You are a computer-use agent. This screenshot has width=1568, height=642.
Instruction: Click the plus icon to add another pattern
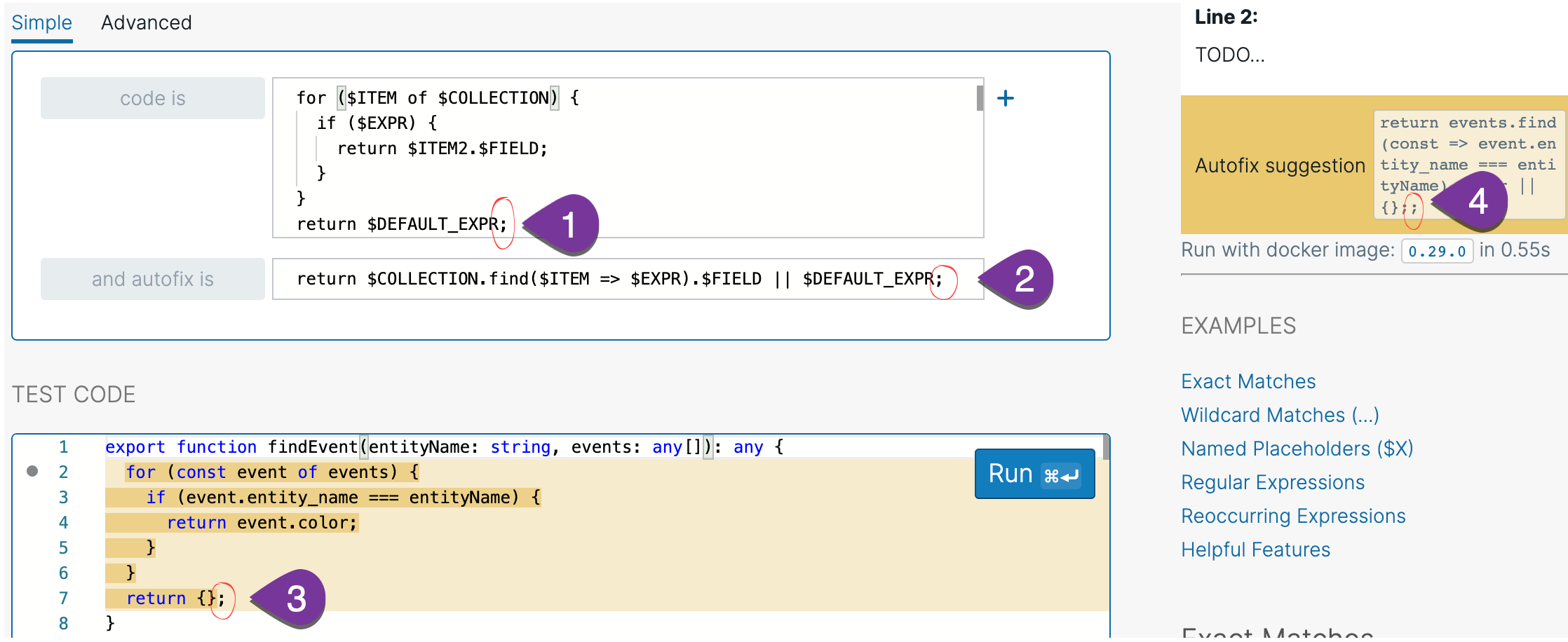(1006, 98)
